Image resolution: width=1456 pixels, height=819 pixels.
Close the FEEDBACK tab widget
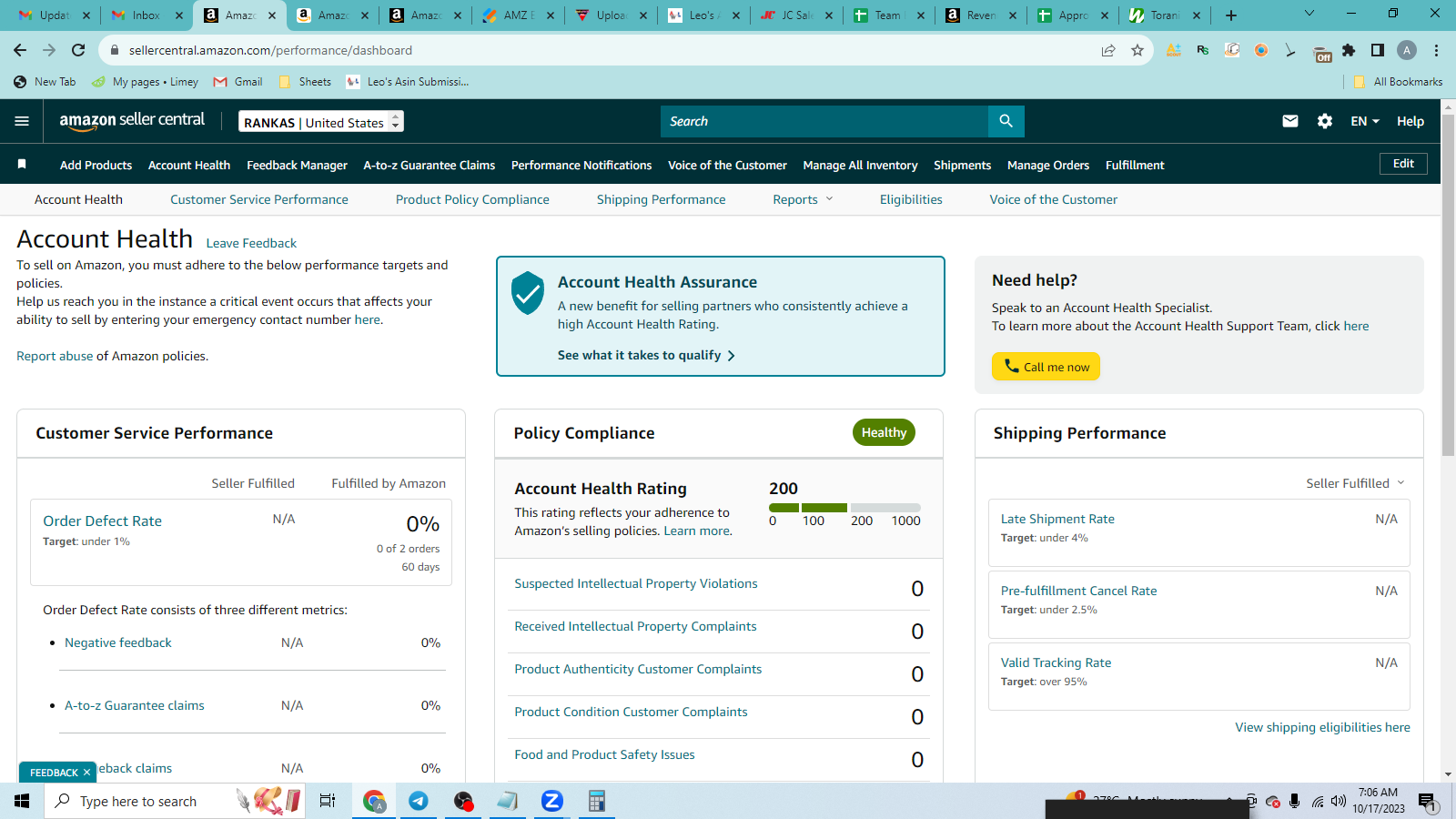coord(86,773)
